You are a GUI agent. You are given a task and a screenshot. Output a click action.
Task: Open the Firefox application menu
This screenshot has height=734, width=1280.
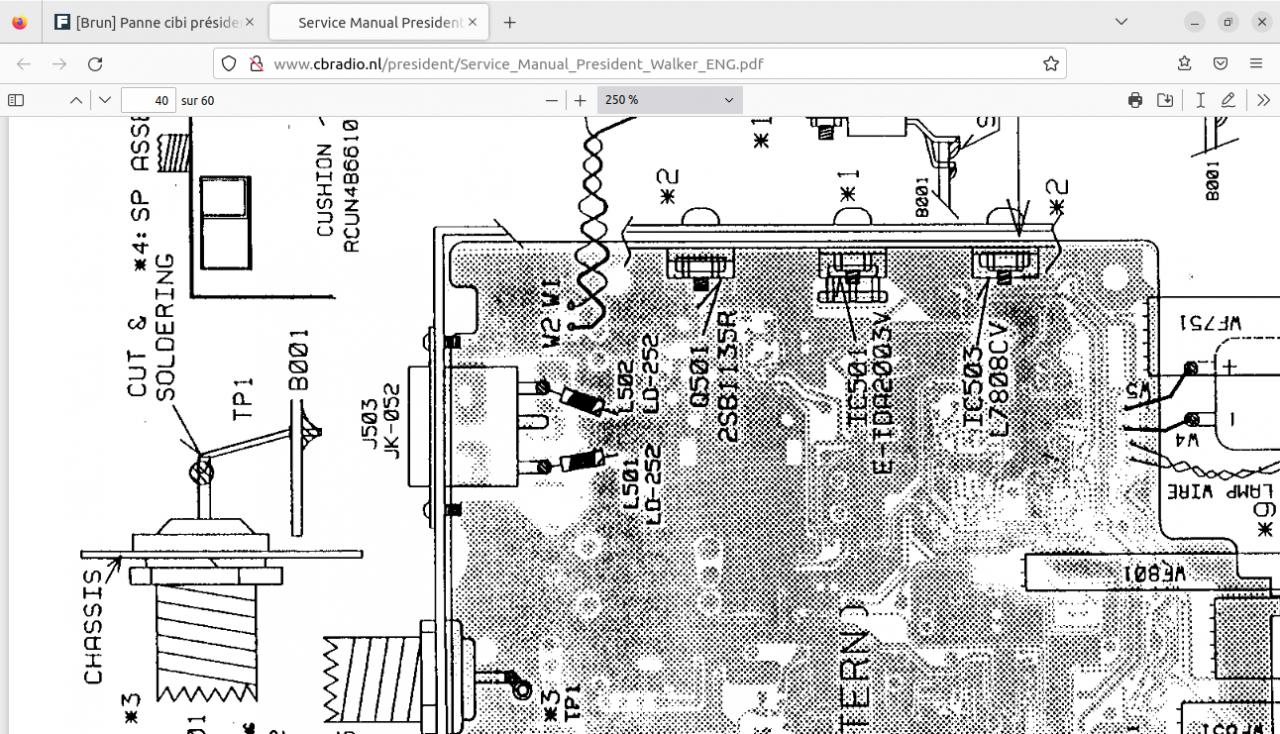point(1256,64)
